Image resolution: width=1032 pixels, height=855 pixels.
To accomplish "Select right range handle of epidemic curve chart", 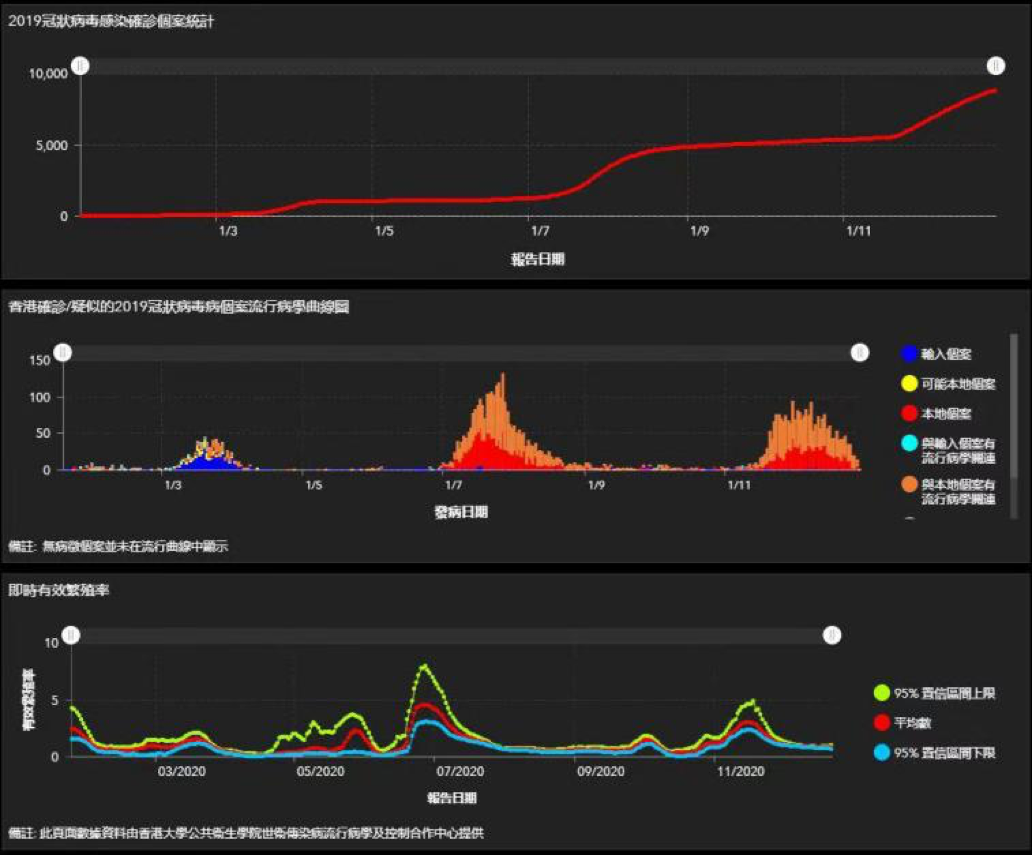I will click(x=860, y=353).
